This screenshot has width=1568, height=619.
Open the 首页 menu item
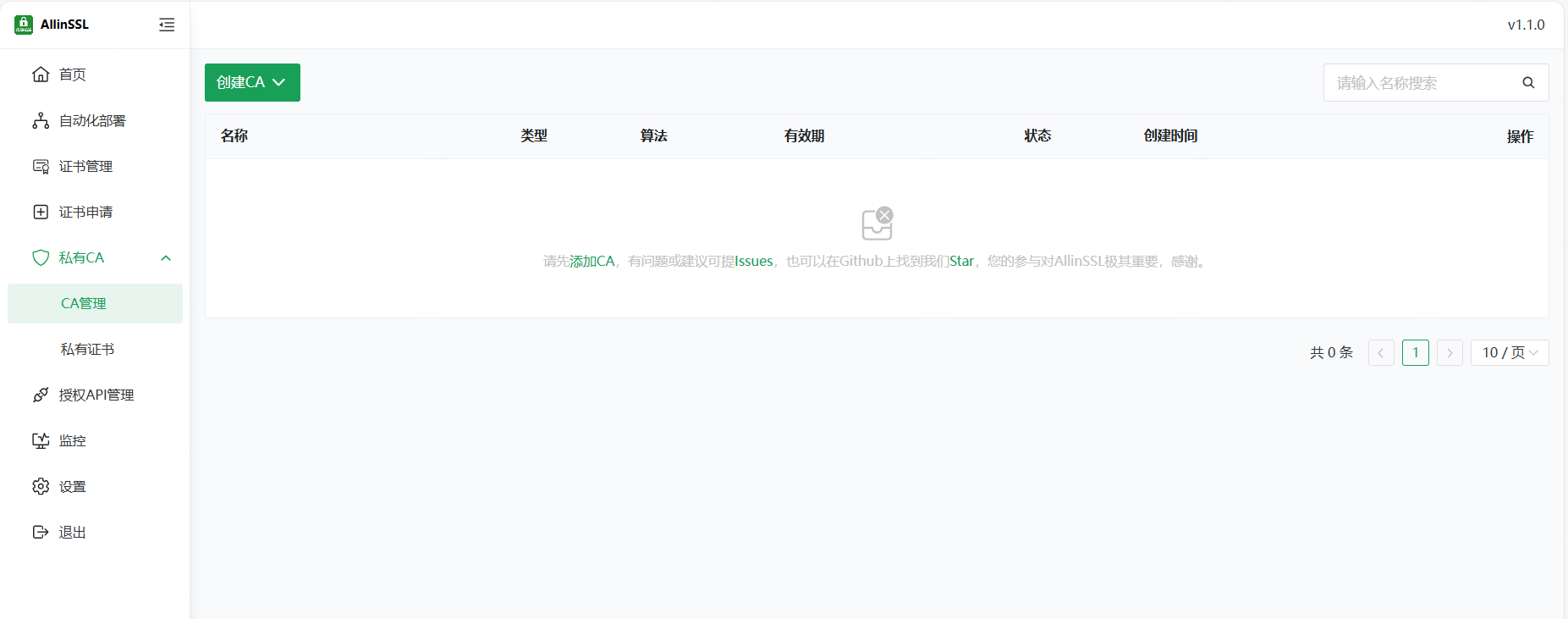[95, 75]
